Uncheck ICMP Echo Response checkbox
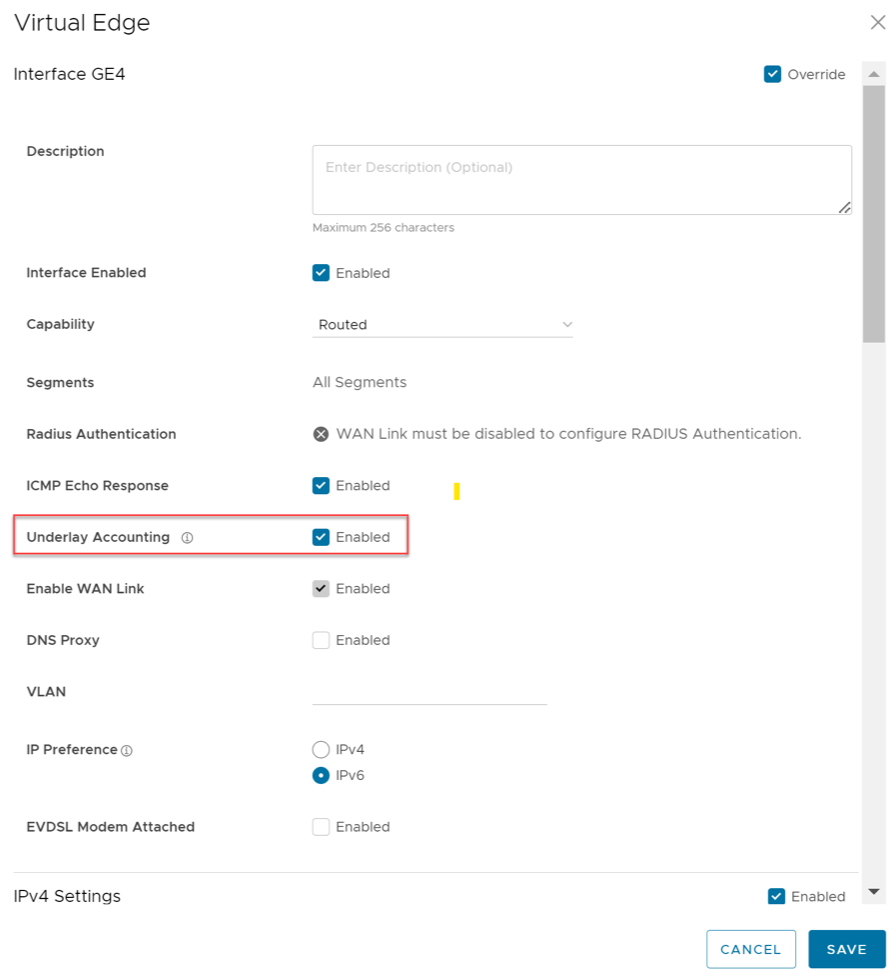The image size is (890, 972). click(321, 486)
